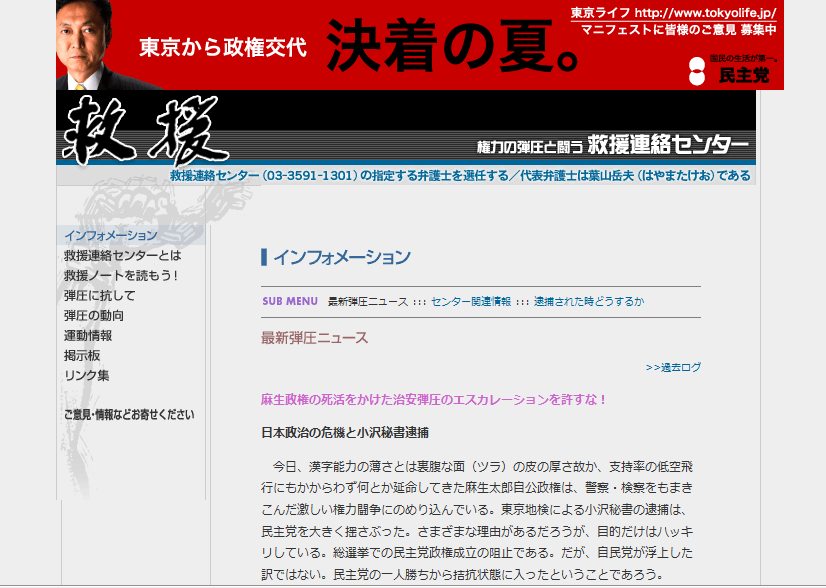Click the 救援連絡センター header title
The height and width of the screenshot is (588, 826).
(667, 144)
